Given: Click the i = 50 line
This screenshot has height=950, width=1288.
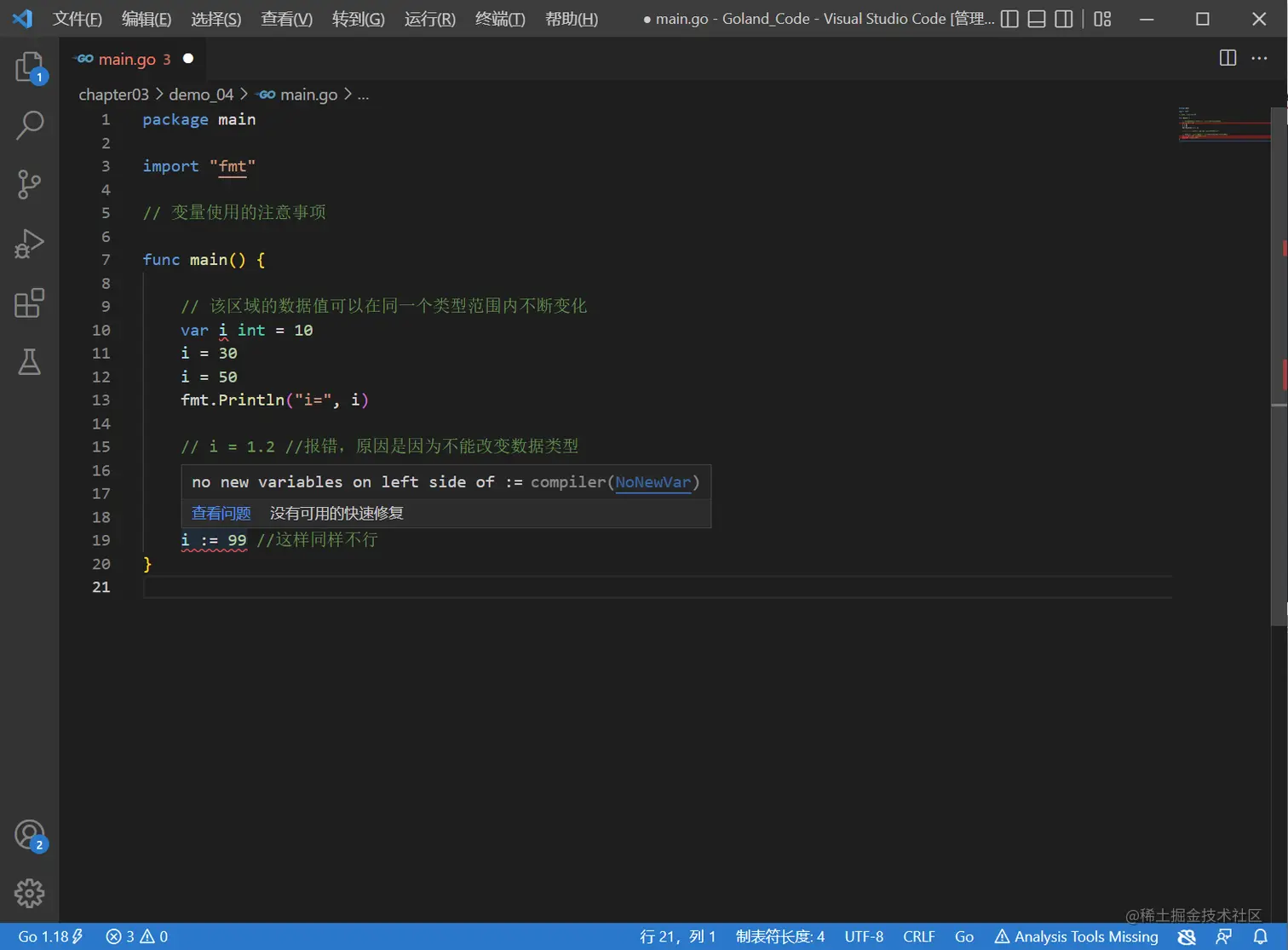Looking at the screenshot, I should (209, 377).
